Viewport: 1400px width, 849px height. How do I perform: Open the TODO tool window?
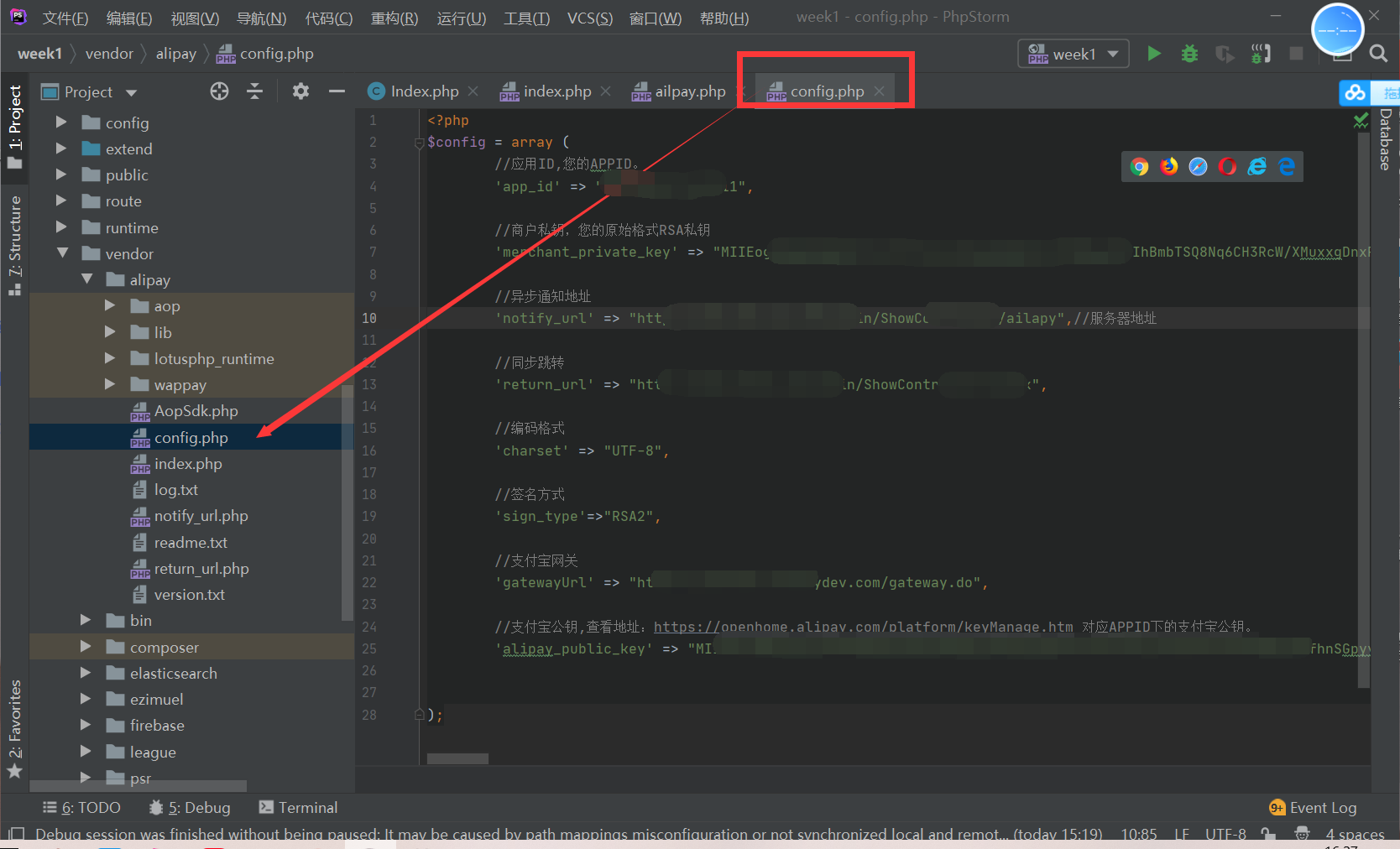tap(81, 807)
